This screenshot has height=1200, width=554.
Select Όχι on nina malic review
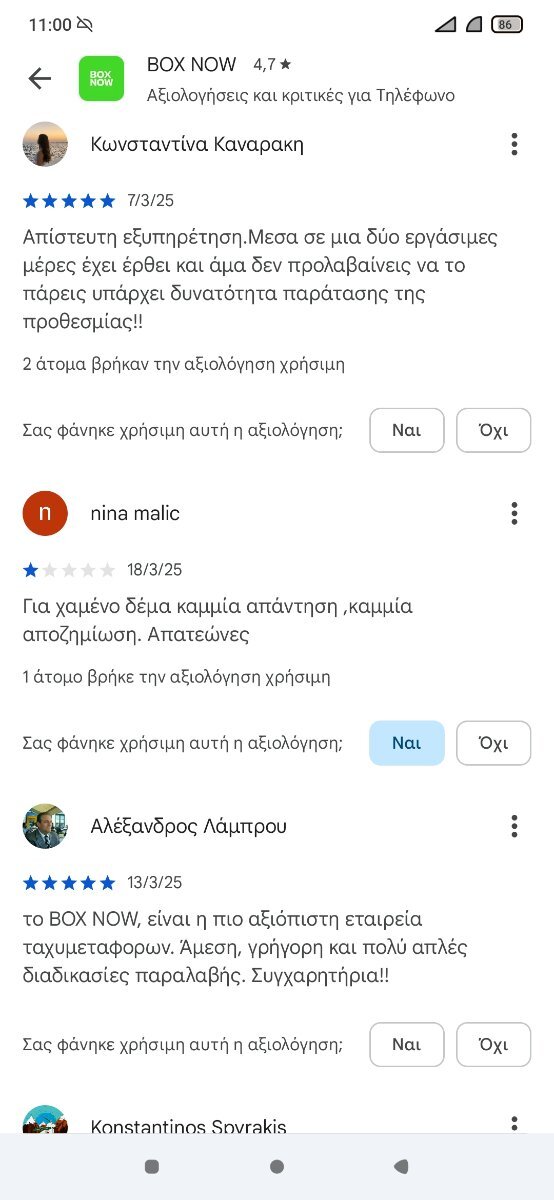pos(494,743)
